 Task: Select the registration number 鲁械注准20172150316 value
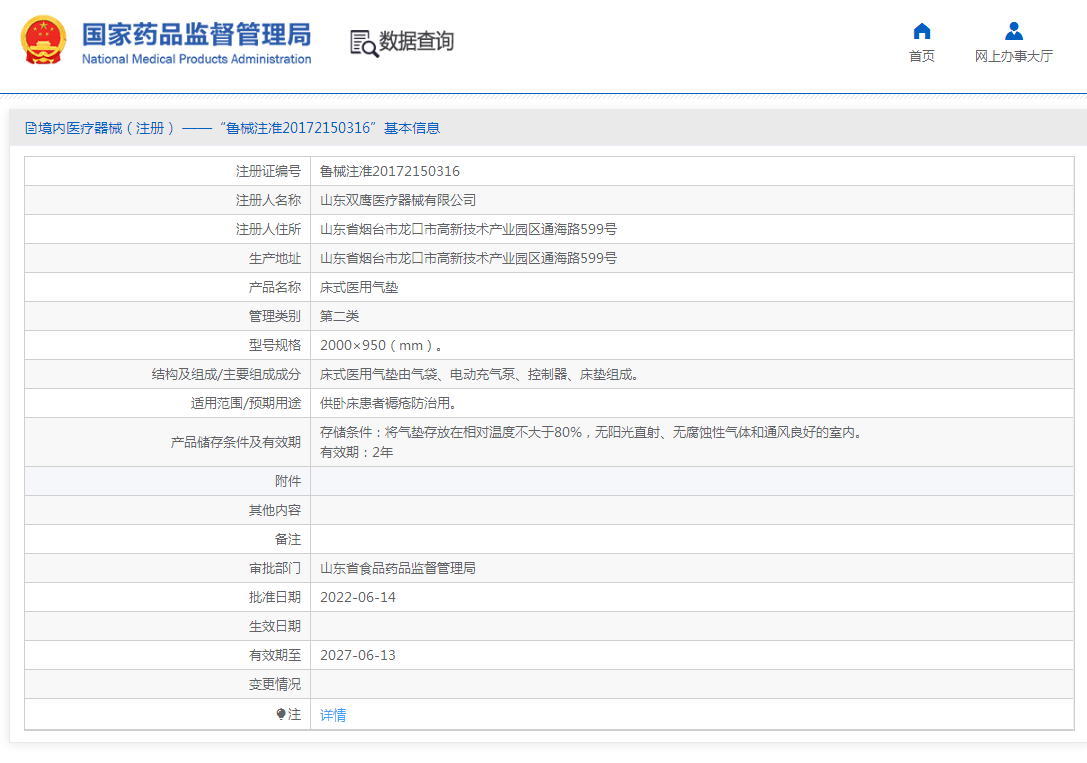point(390,171)
